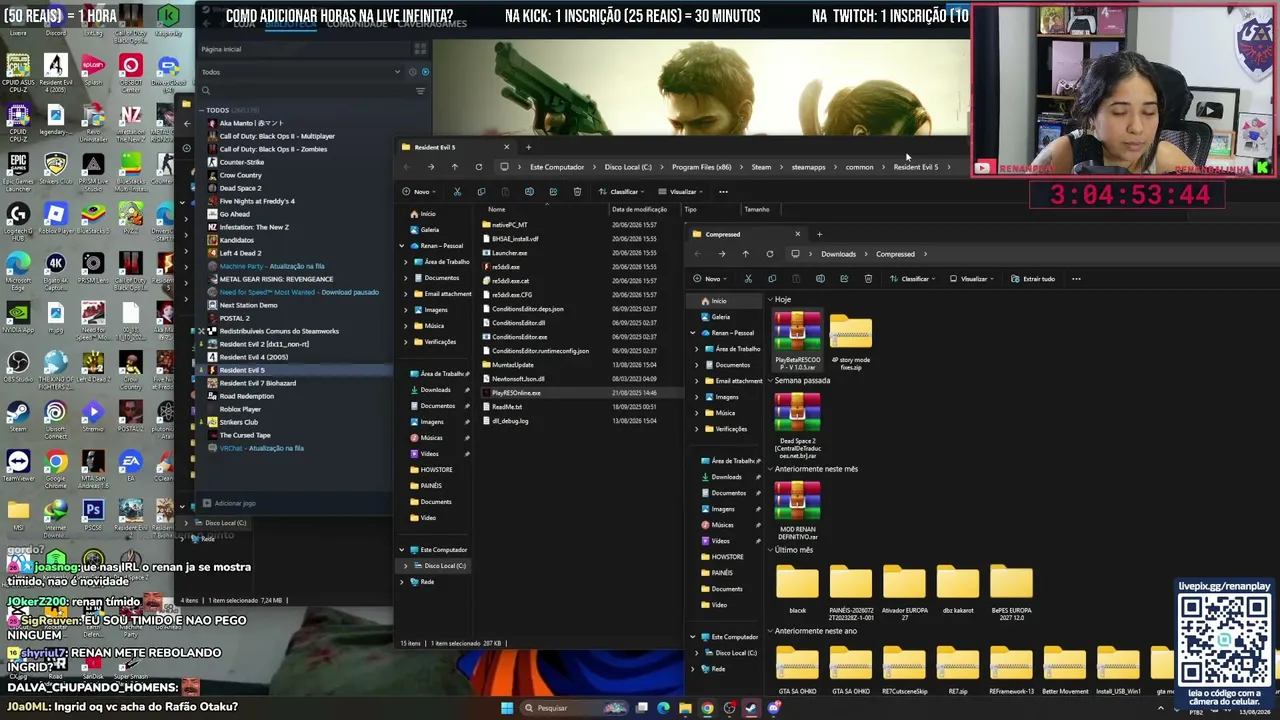Click the Delete icon in Compressed window toolbar
This screenshot has width=1280, height=720.
868,279
